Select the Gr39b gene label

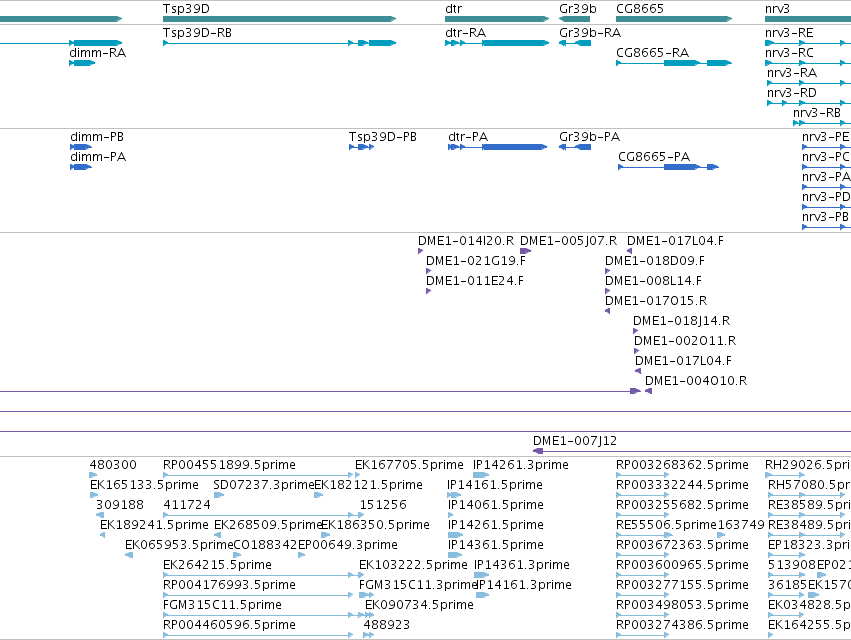pyautogui.click(x=577, y=9)
